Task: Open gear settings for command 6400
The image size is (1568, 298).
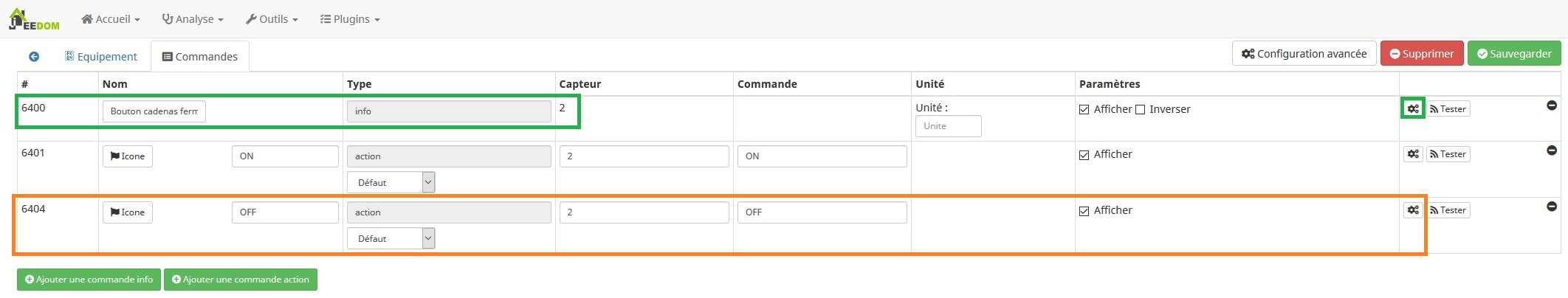Action: pyautogui.click(x=1412, y=108)
